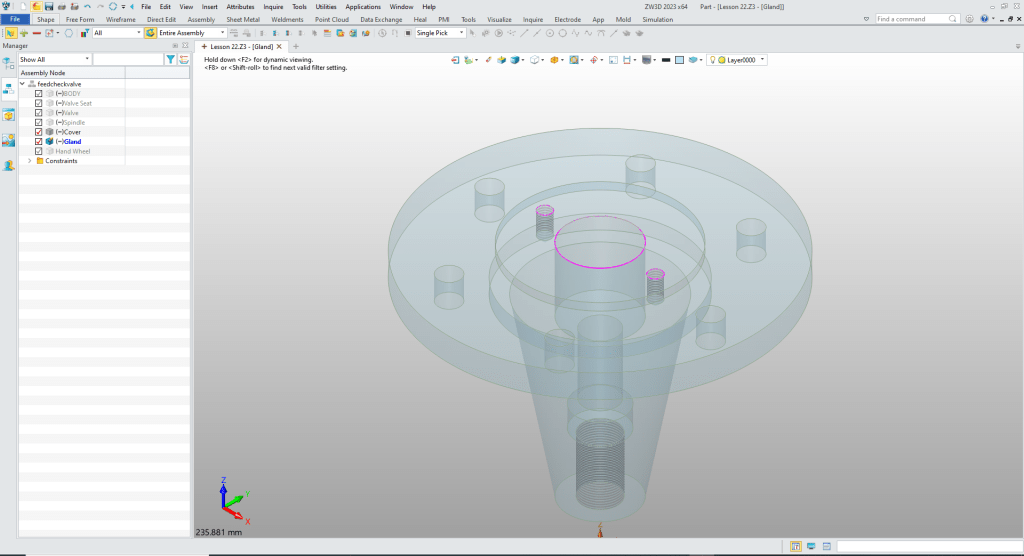Expand the Constraints folder node
This screenshot has width=1024, height=556.
tap(29, 161)
